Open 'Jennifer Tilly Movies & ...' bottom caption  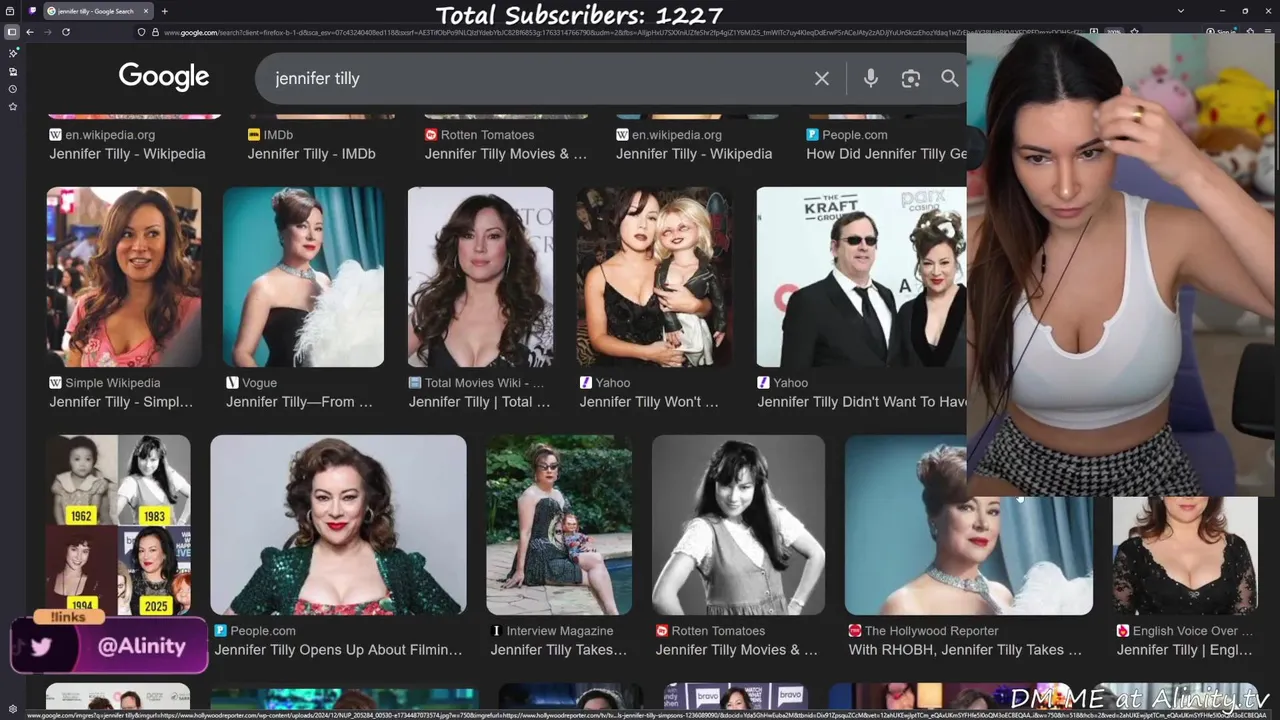coord(736,650)
